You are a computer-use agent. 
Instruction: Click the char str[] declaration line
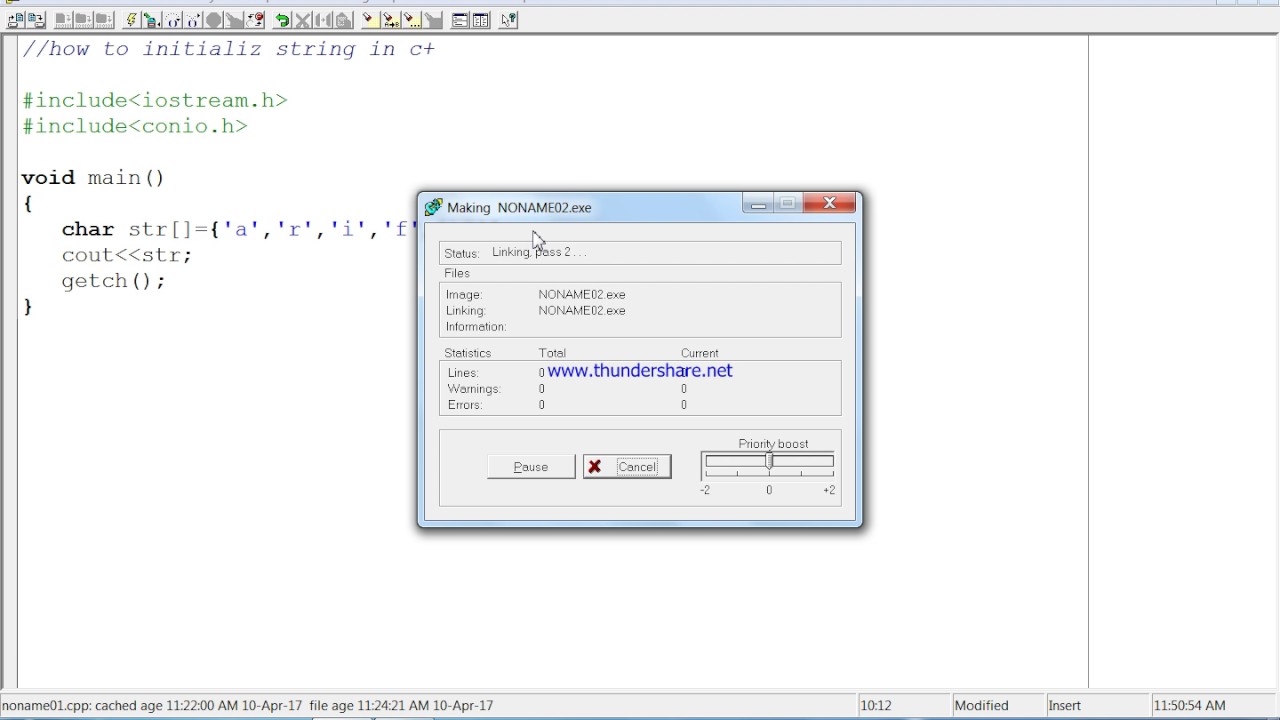tap(239, 229)
